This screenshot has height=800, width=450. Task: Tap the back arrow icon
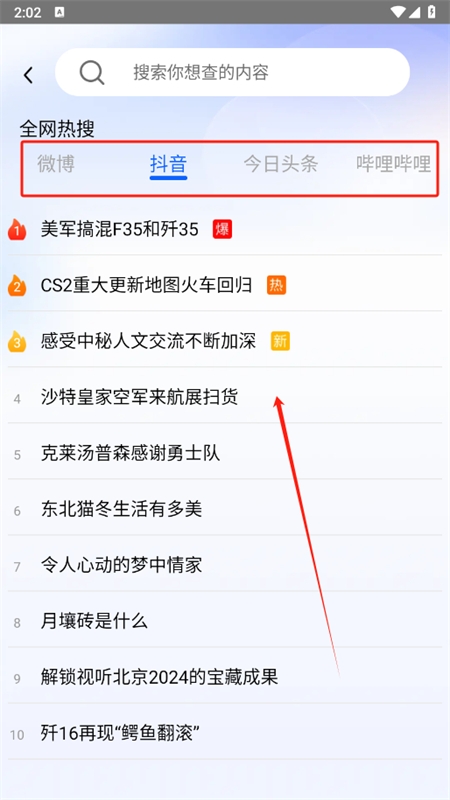pos(28,75)
